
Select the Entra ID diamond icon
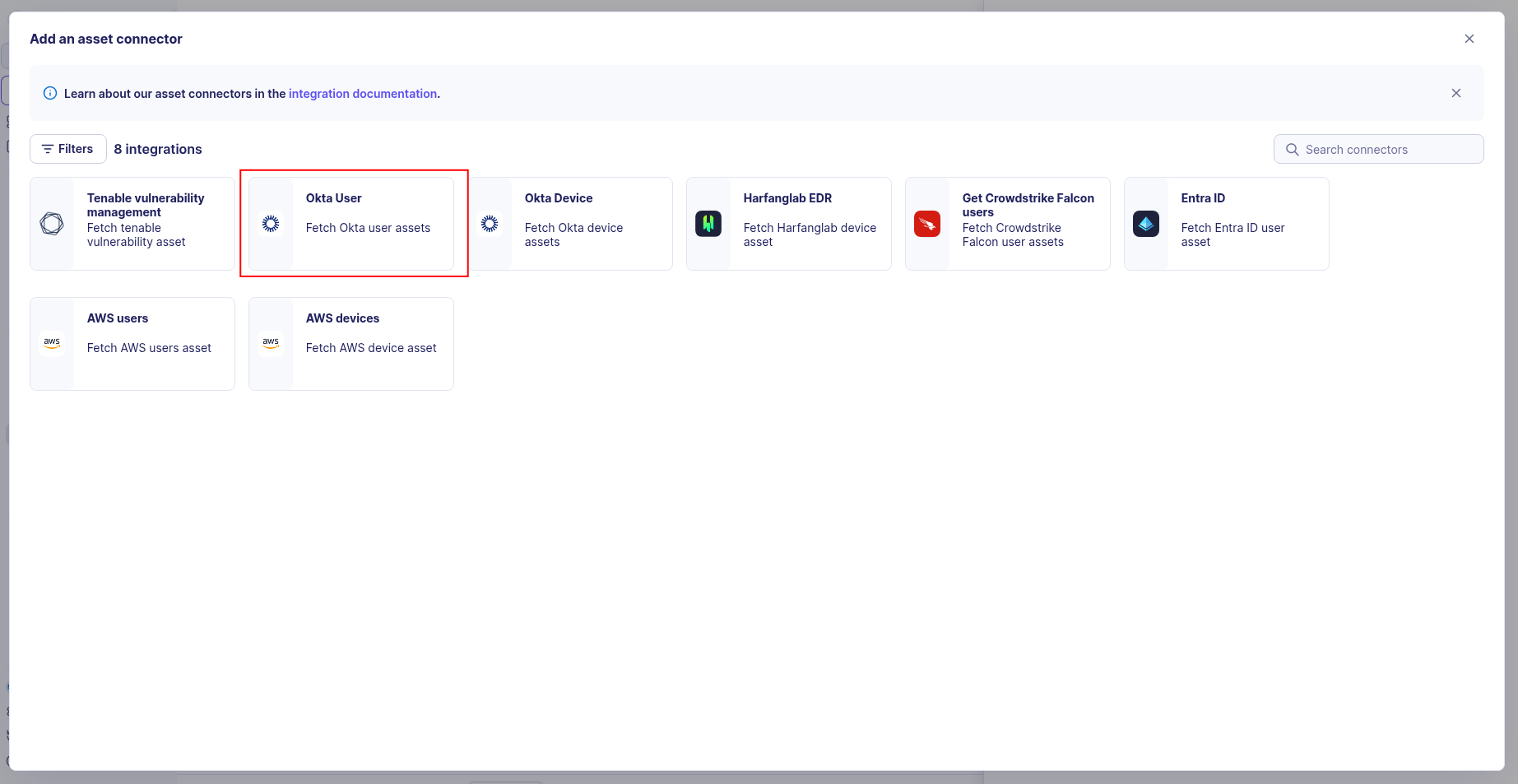click(1146, 223)
